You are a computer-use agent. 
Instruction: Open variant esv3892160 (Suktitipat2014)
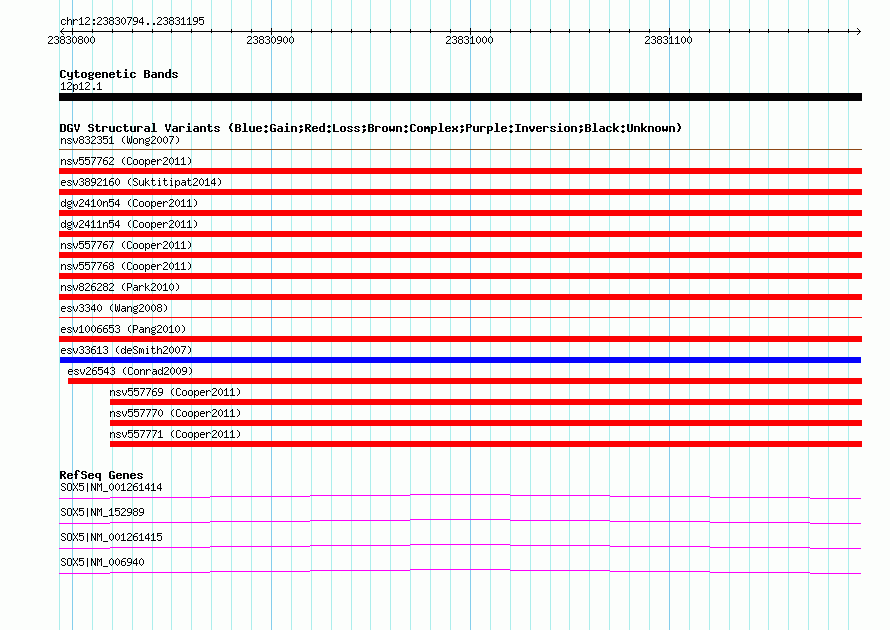141,182
